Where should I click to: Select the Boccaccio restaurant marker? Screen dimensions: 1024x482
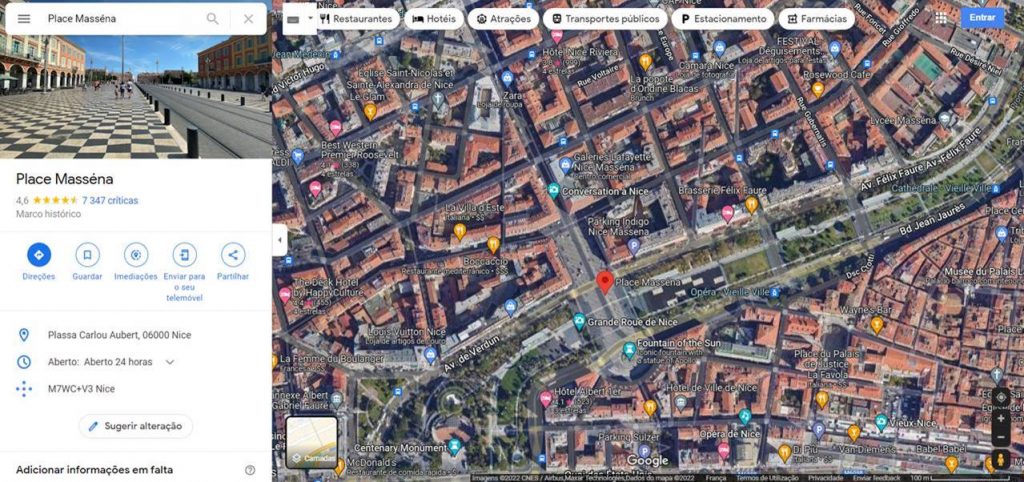coord(493,245)
